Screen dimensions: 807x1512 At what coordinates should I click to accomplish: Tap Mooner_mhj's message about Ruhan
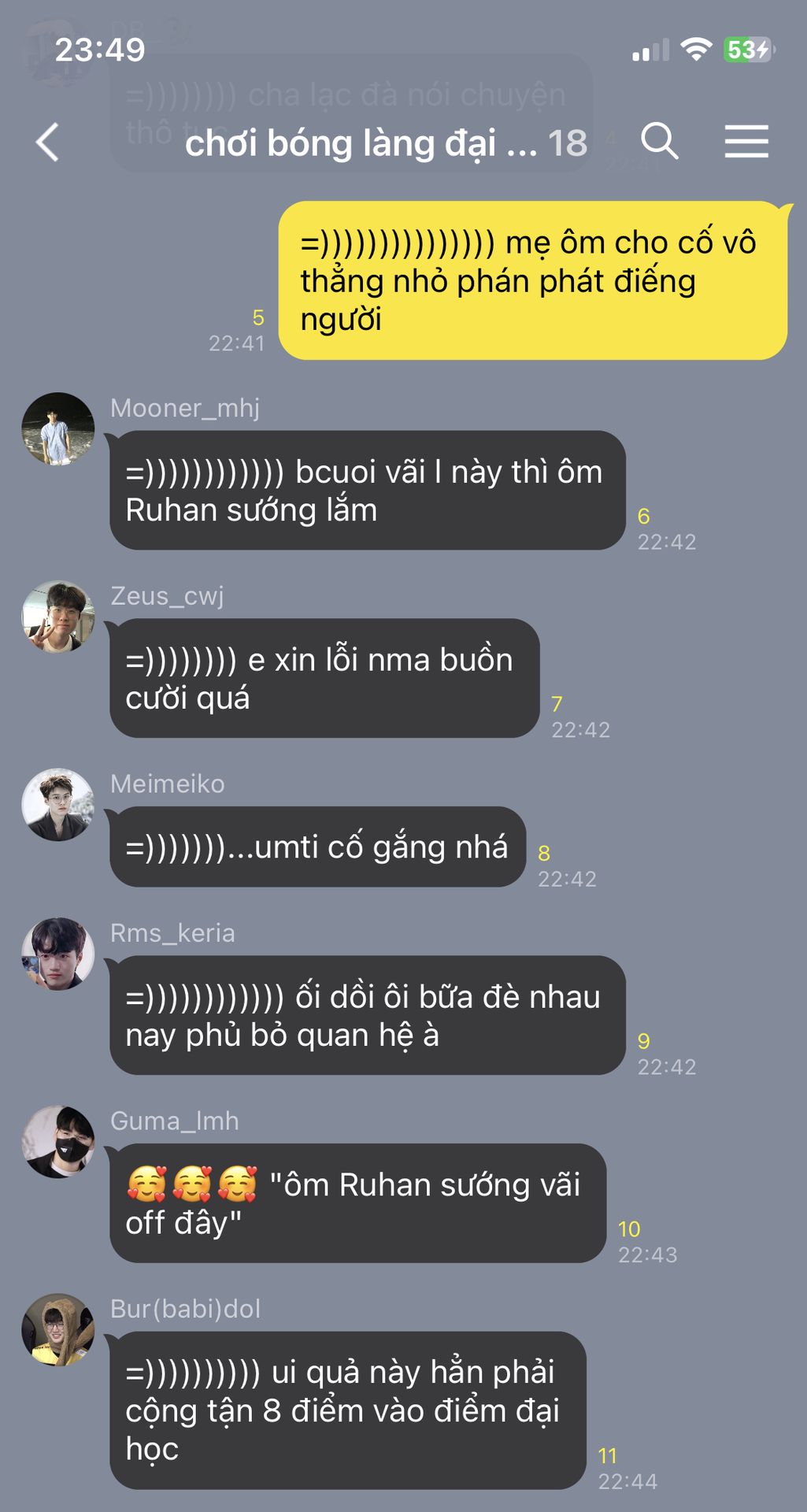(368, 491)
